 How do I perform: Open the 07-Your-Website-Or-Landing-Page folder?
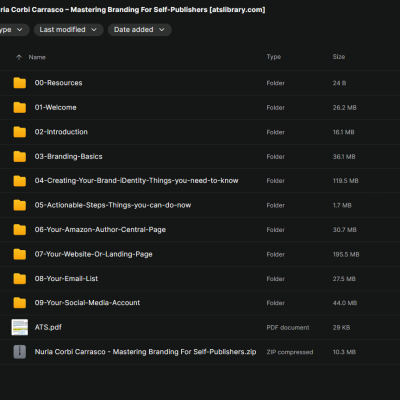pyautogui.click(x=93, y=254)
